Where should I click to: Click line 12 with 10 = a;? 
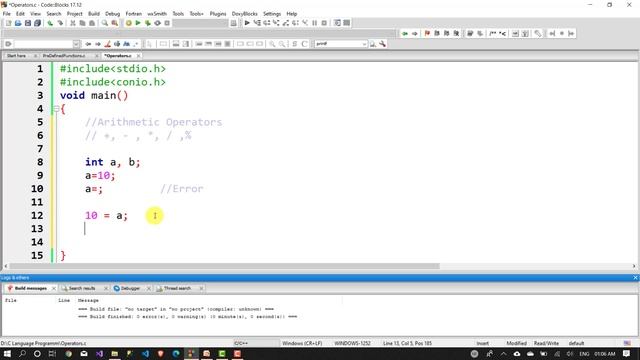pos(106,215)
